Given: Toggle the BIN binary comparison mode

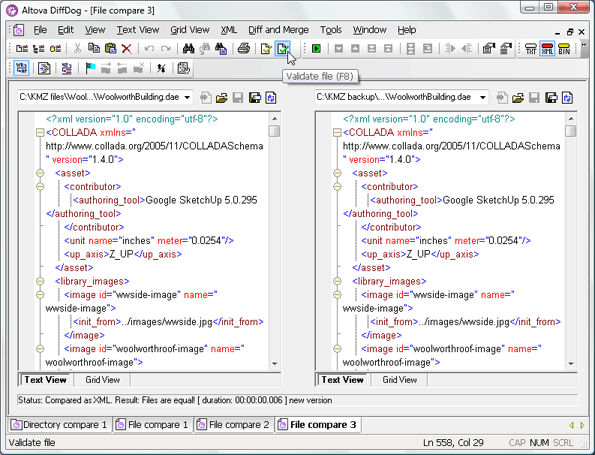Looking at the screenshot, I should [x=564, y=49].
